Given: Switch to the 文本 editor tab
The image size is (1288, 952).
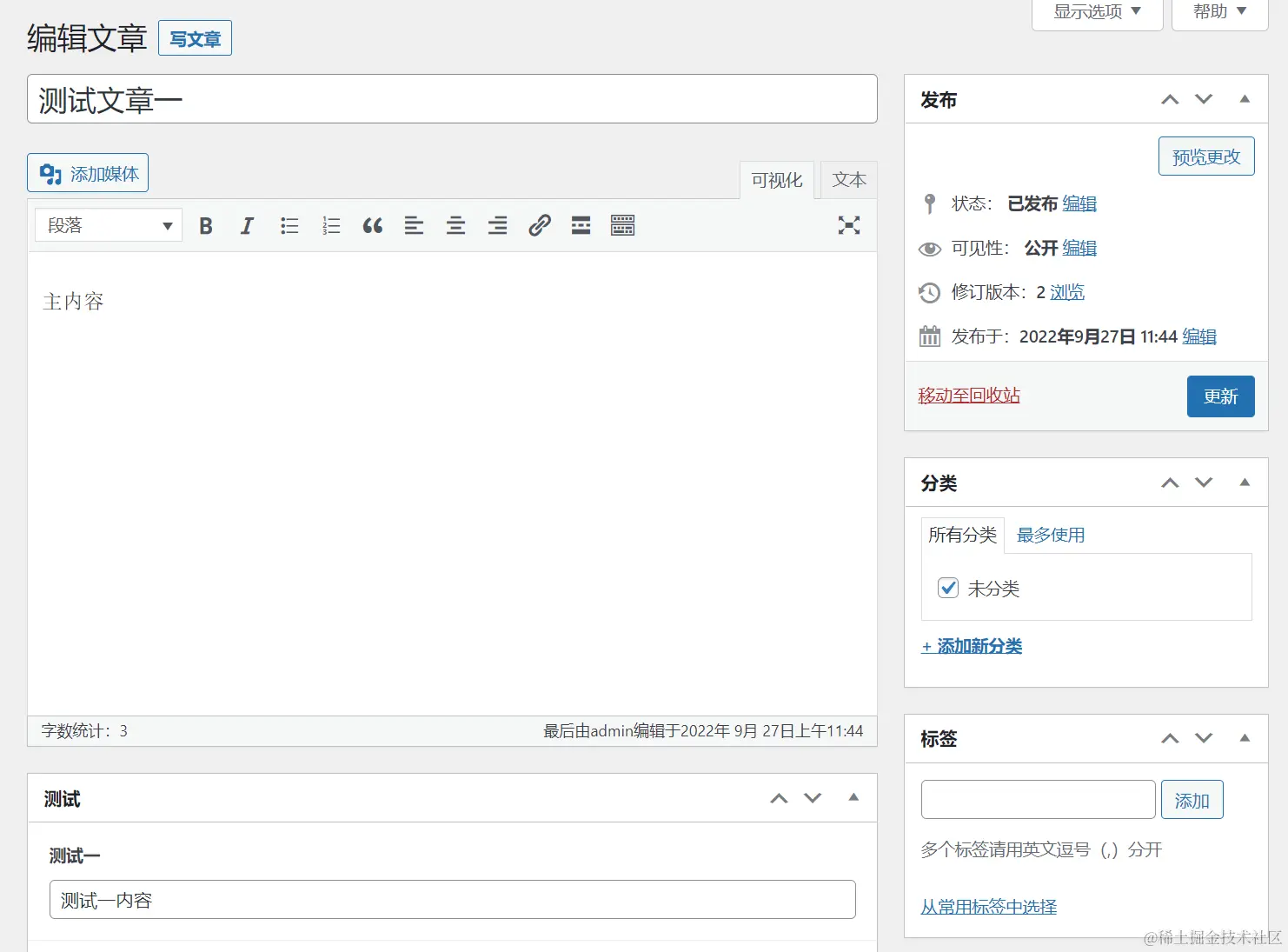Looking at the screenshot, I should [849, 180].
